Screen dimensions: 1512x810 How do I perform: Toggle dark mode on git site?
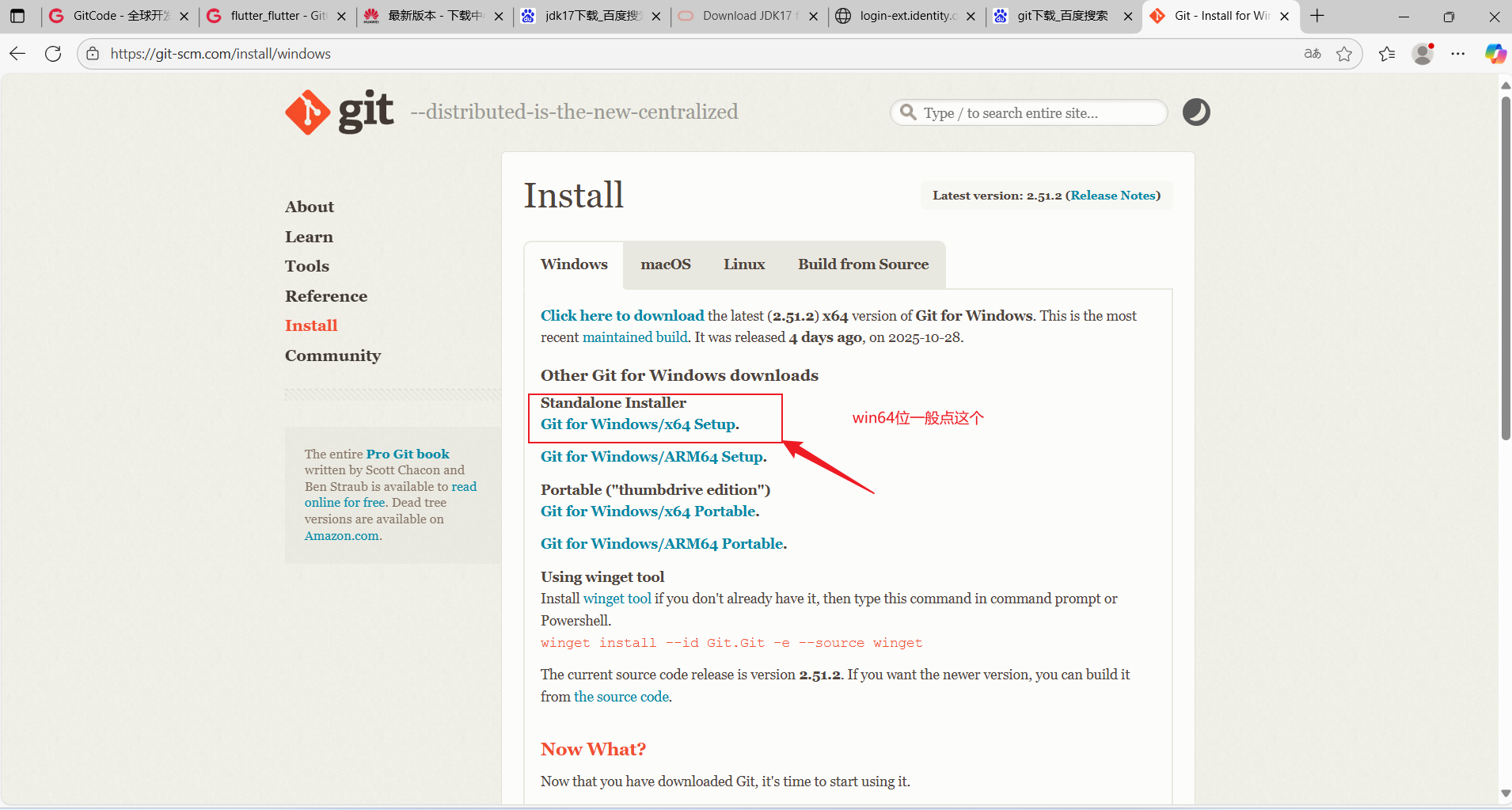[1196, 112]
